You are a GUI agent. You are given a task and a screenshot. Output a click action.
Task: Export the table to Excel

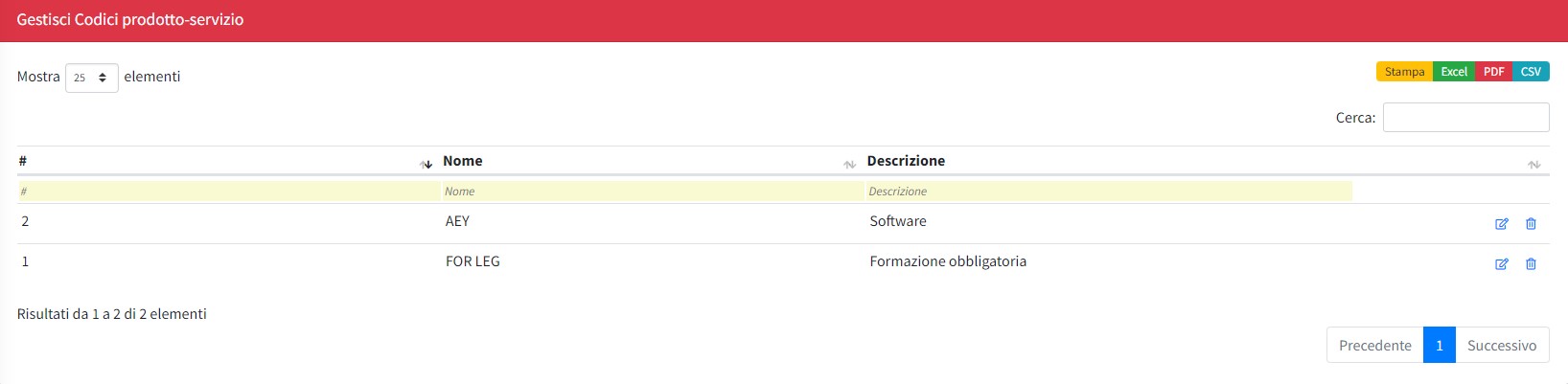point(1454,72)
